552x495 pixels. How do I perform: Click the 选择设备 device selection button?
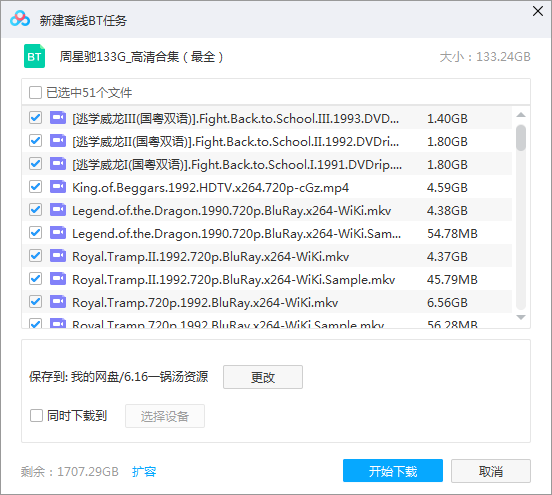[x=165, y=416]
